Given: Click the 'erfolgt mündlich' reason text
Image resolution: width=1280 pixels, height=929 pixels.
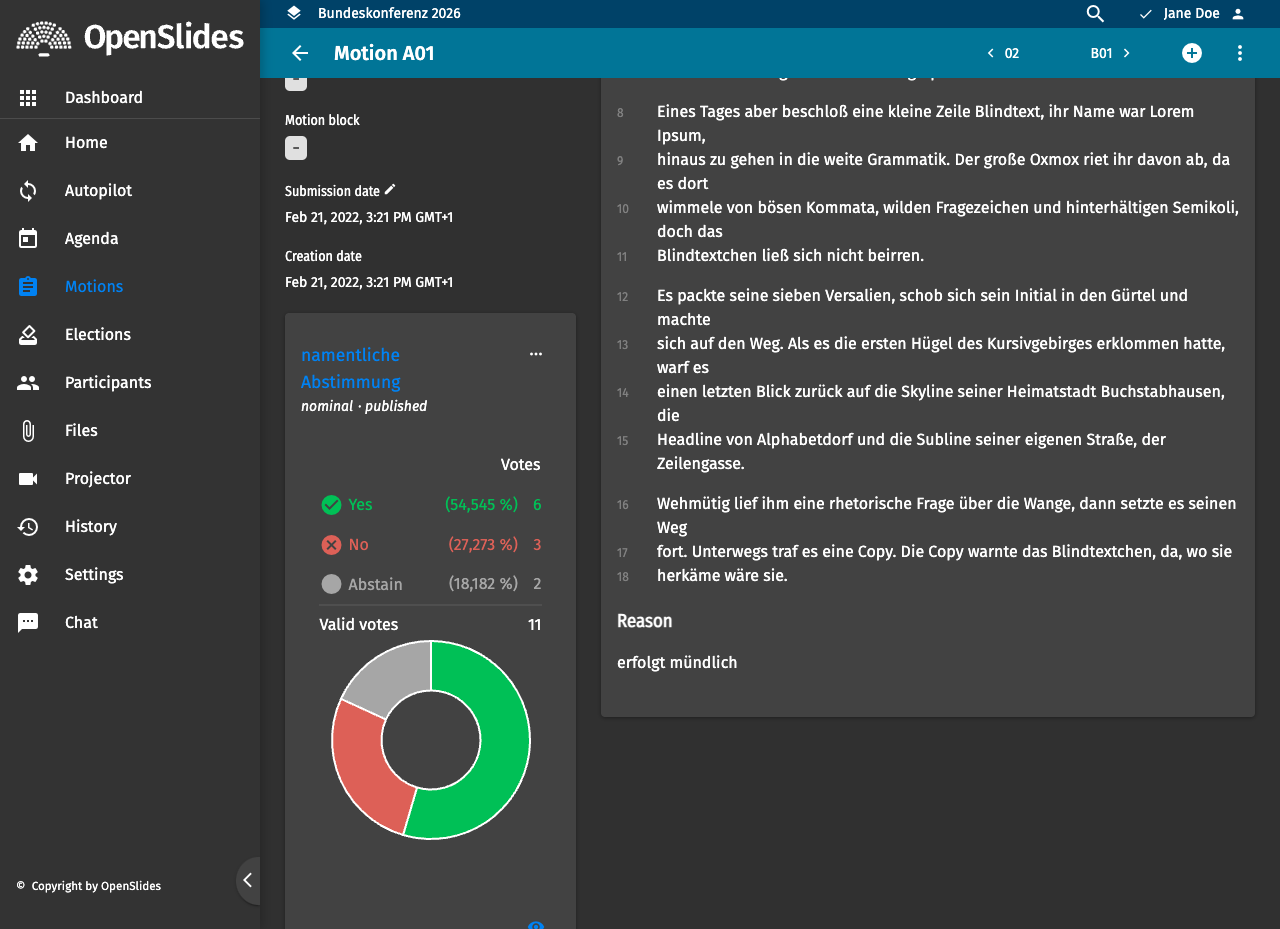Looking at the screenshot, I should pos(677,662).
